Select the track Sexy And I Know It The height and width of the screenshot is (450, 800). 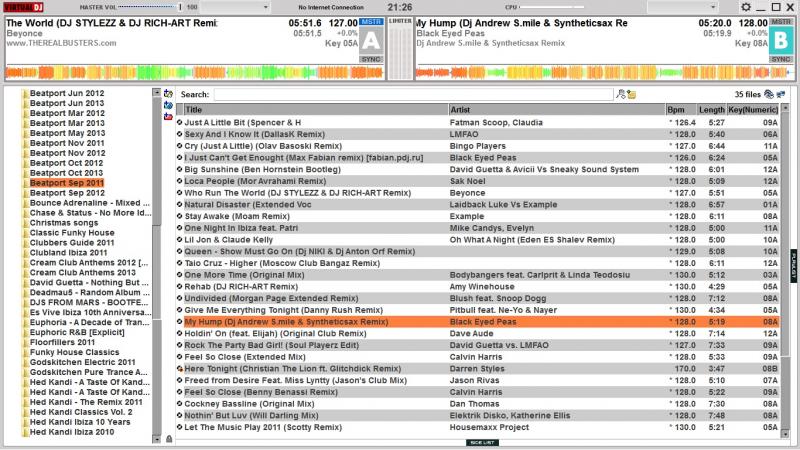tap(478, 134)
